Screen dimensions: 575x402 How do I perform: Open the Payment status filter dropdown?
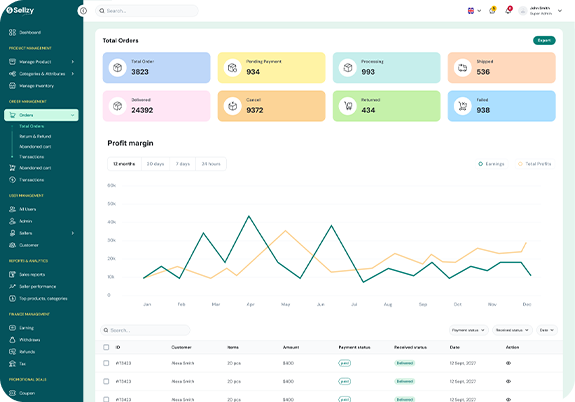pos(469,330)
